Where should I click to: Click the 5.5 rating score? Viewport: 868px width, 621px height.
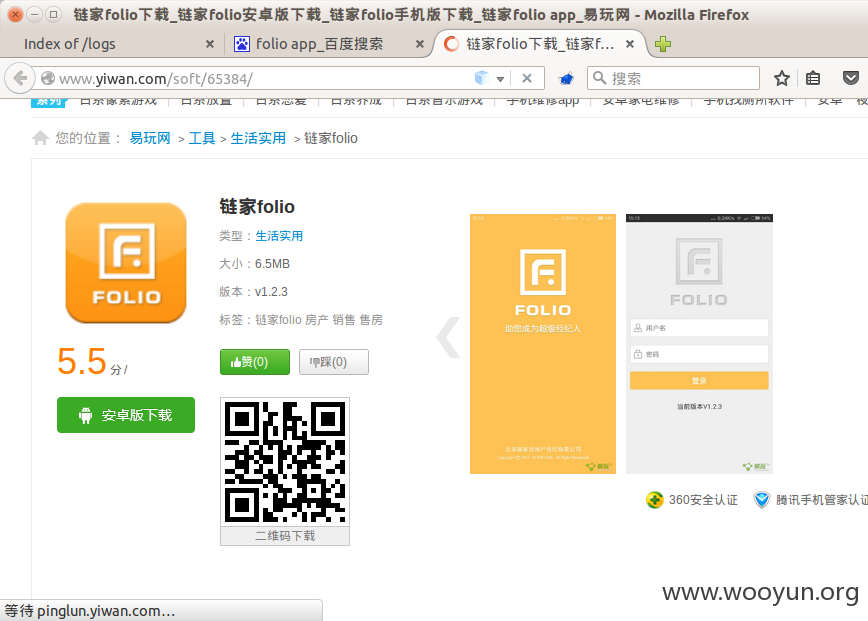pos(82,361)
